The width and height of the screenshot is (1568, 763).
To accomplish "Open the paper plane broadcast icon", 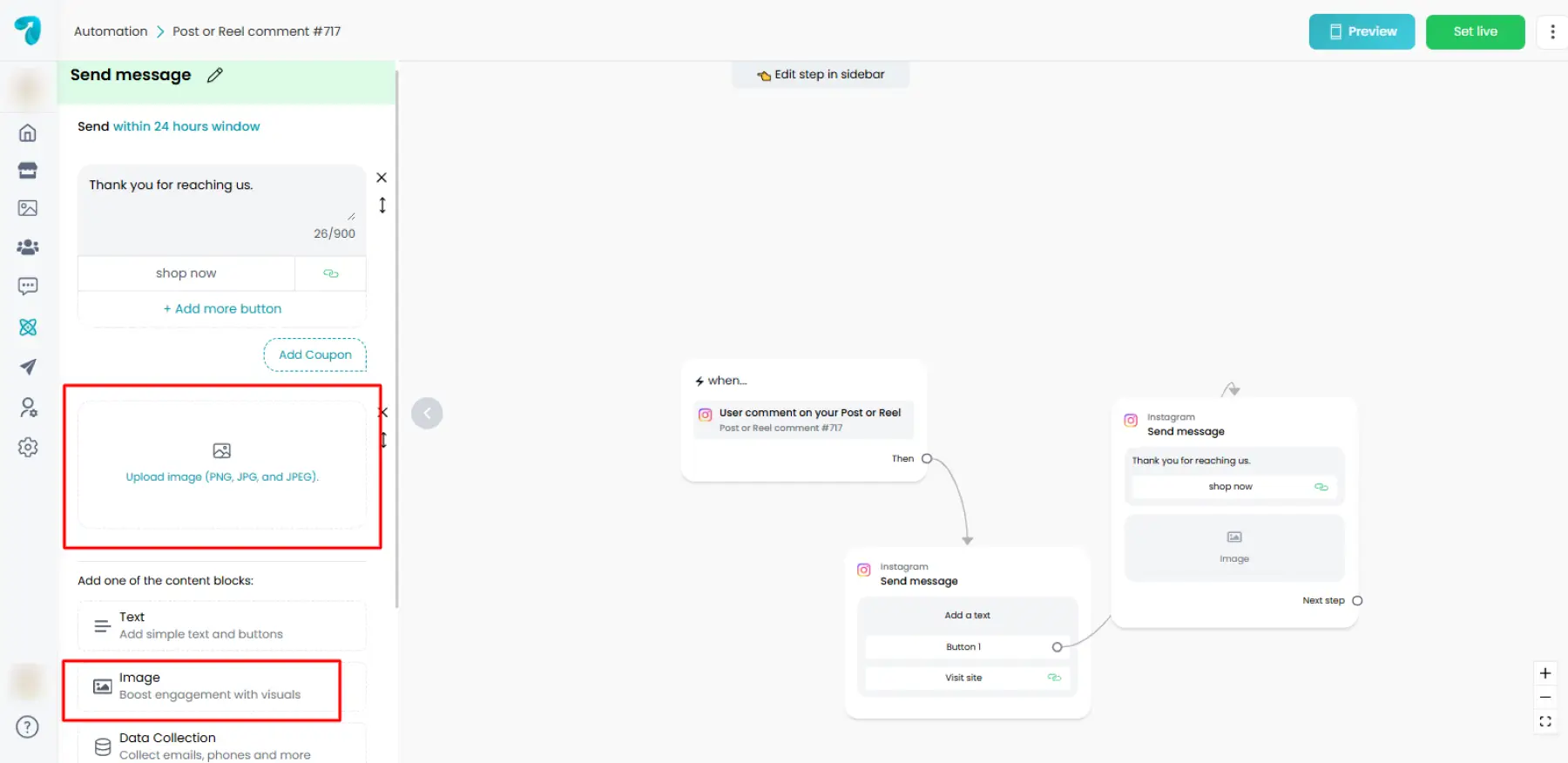I will (28, 367).
